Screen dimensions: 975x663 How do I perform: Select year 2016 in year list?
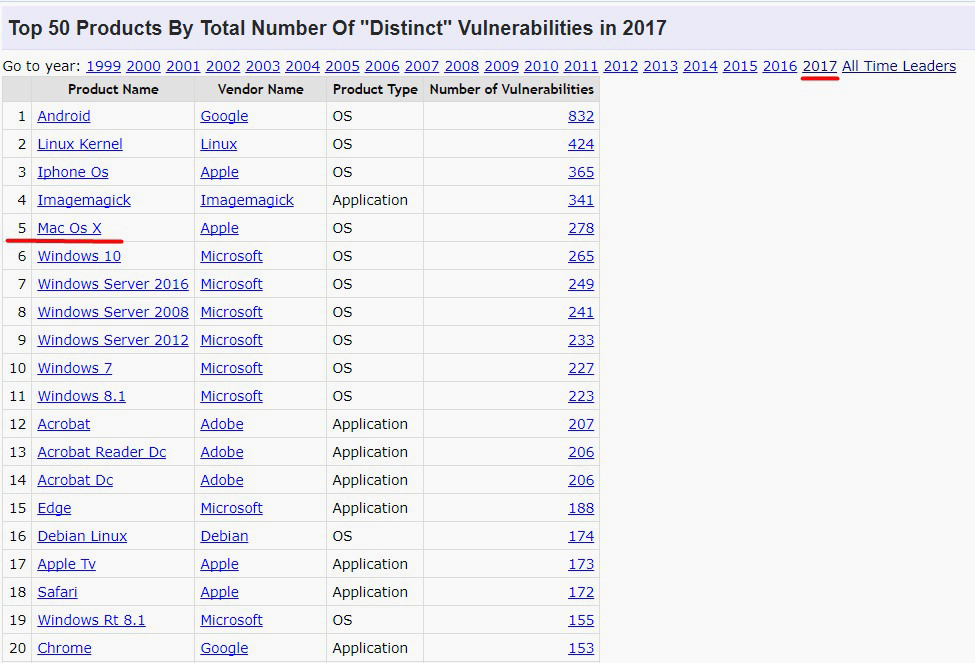click(779, 66)
